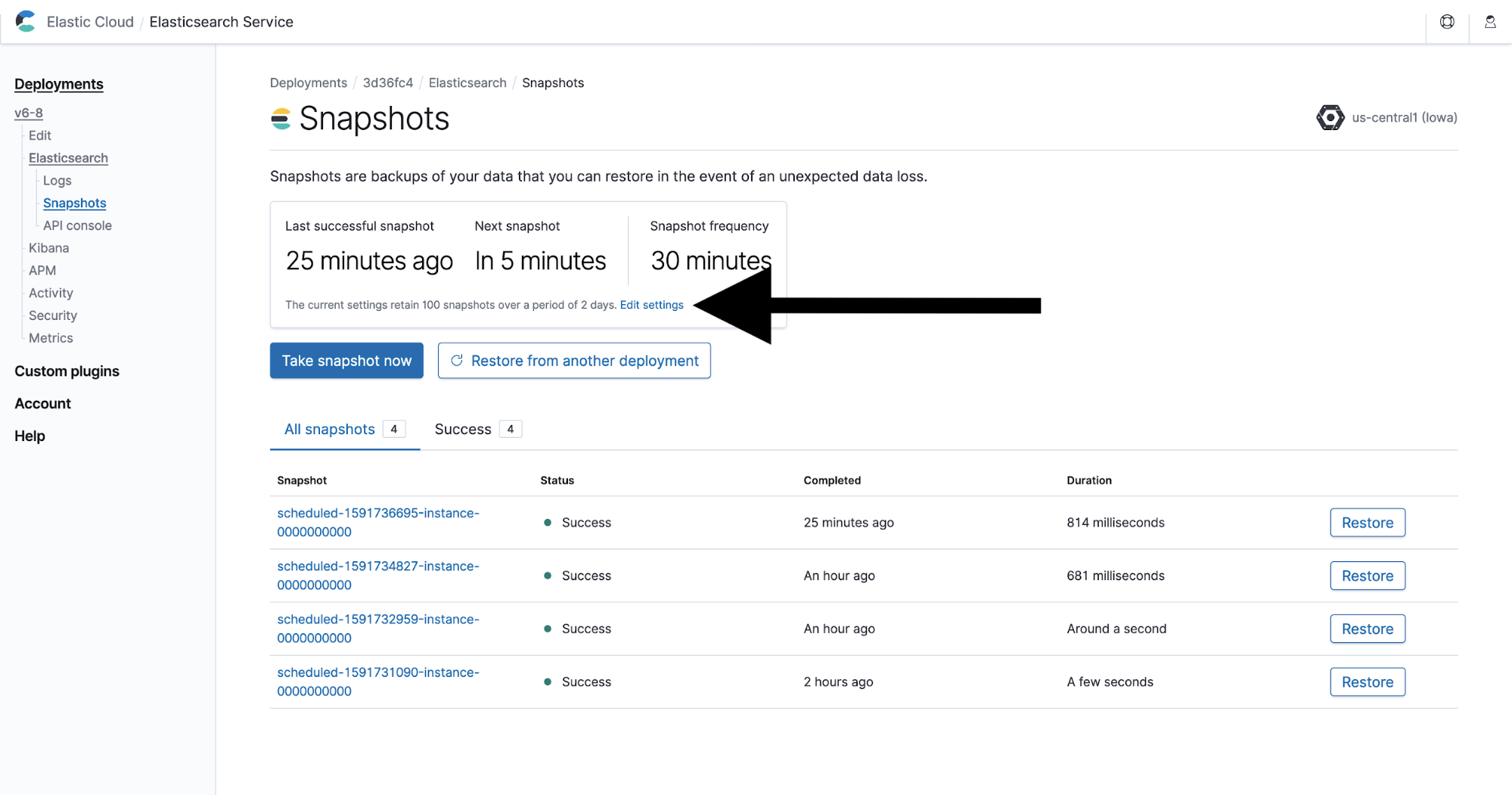1512x795 pixels.
Task: Open snapshot scheduled-1591731090-instance
Action: pos(378,681)
